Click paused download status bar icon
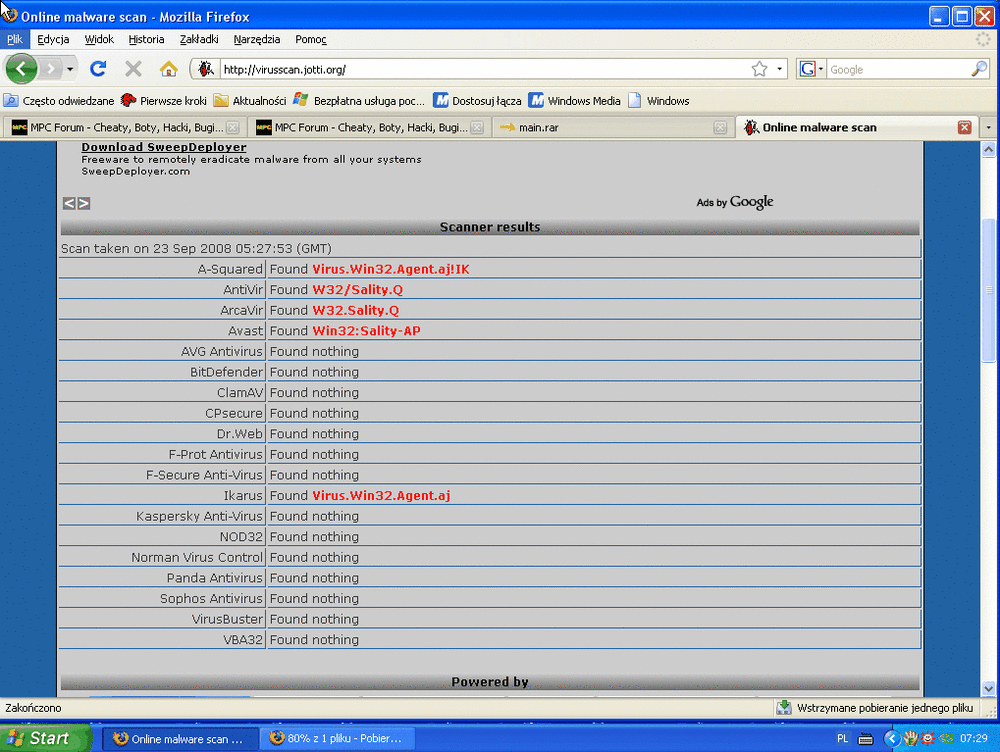The width and height of the screenshot is (1000, 752). pos(784,707)
